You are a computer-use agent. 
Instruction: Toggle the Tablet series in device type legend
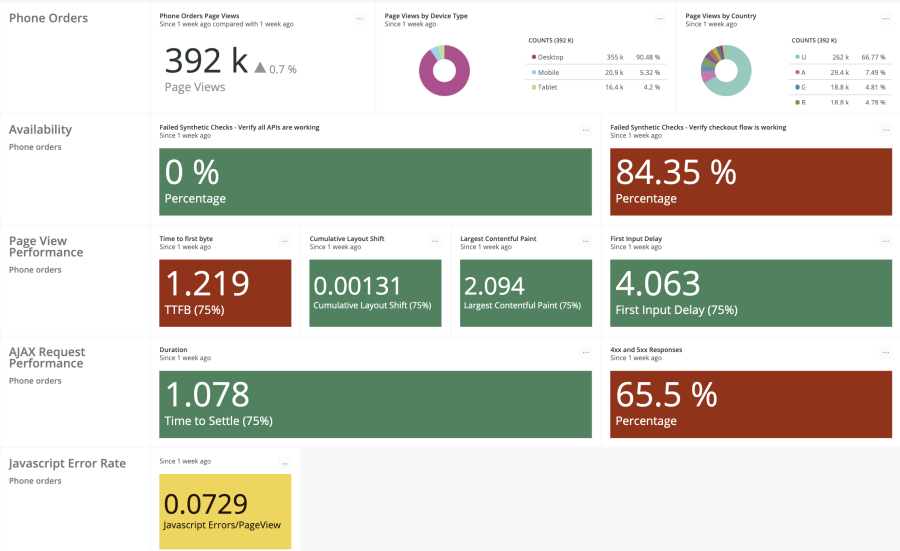[548, 87]
